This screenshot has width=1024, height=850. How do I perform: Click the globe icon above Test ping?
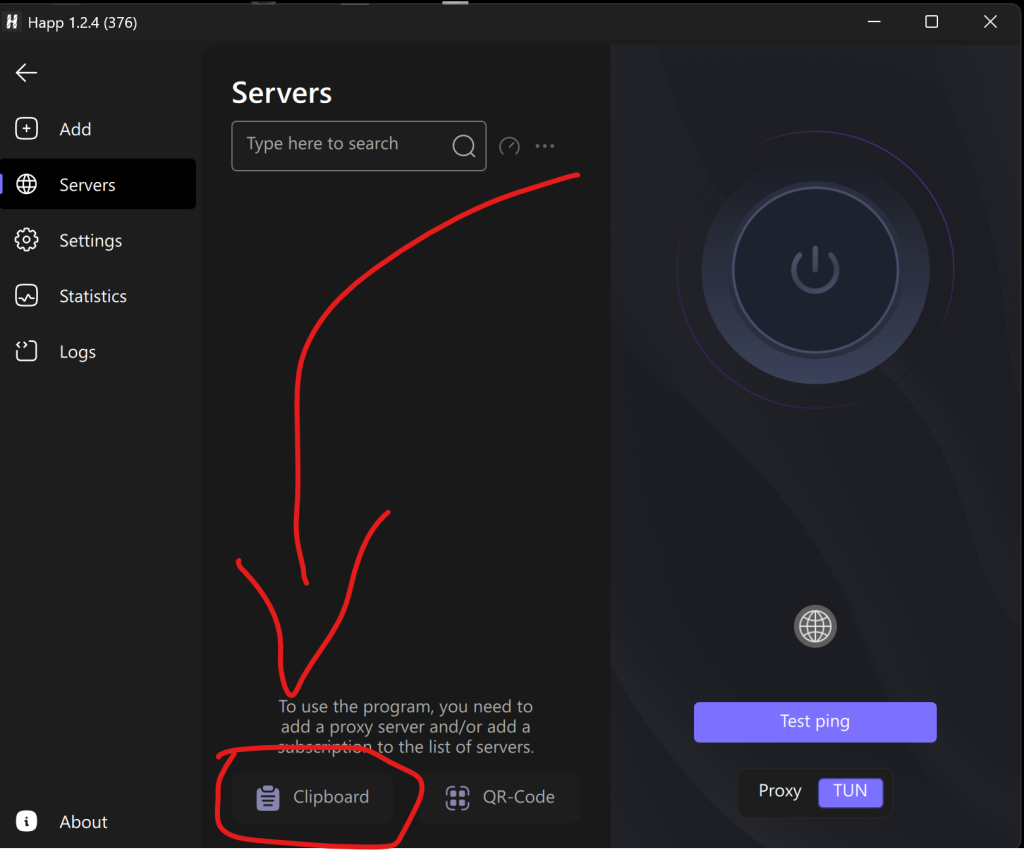tap(815, 627)
